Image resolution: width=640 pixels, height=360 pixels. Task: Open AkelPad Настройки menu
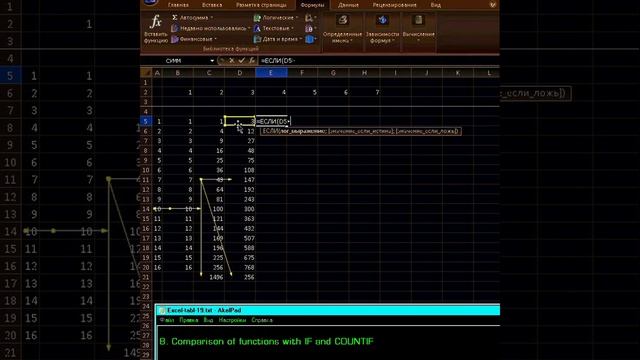[x=232, y=320]
